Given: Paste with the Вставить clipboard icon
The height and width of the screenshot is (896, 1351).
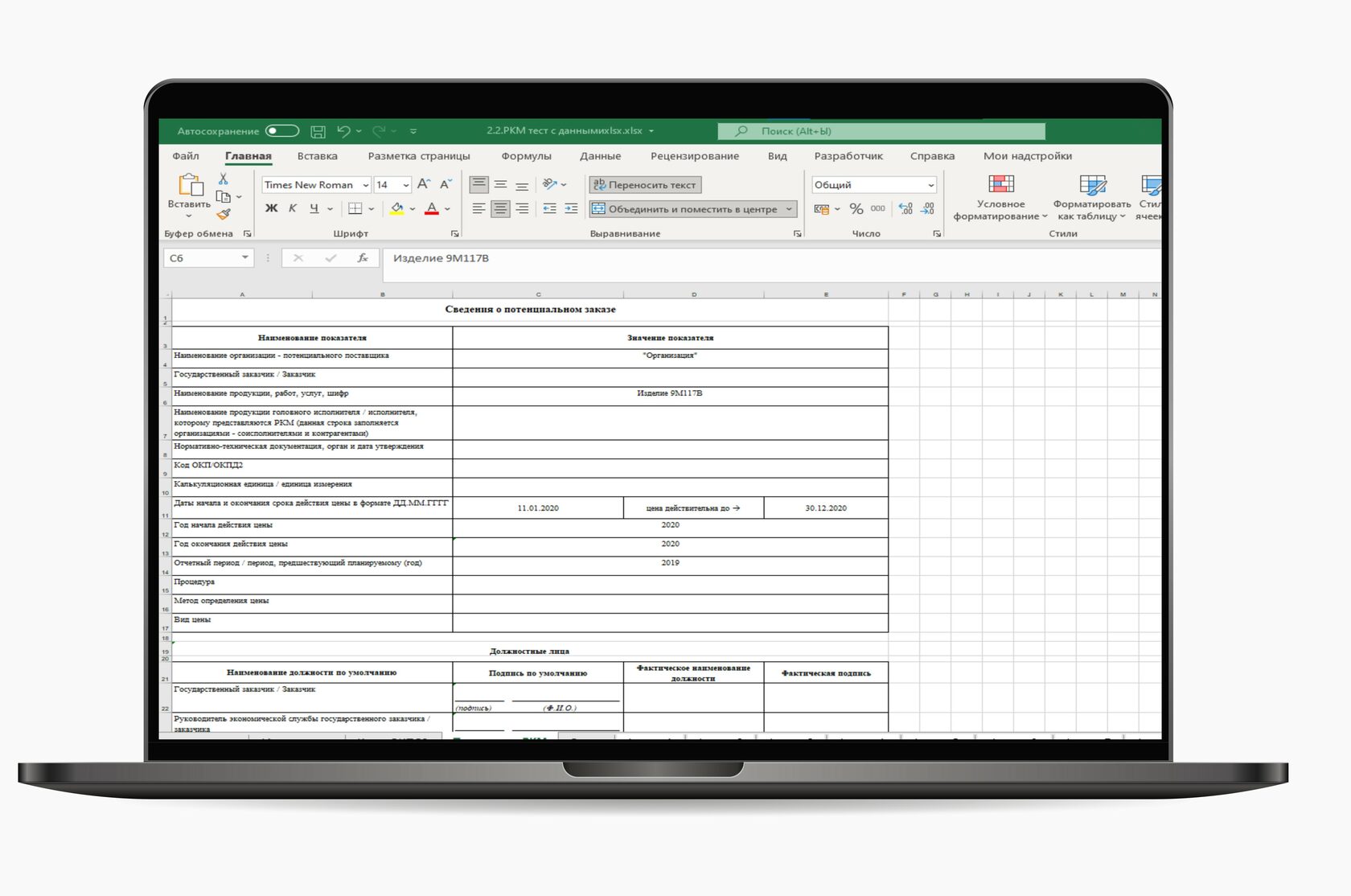Looking at the screenshot, I should point(190,186).
